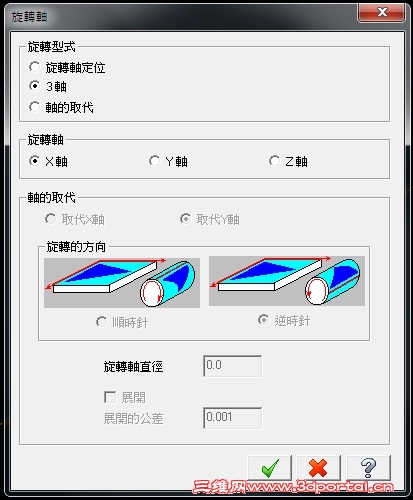
Task: Click the 展開的公差 tolerance field
Action: pos(233,418)
